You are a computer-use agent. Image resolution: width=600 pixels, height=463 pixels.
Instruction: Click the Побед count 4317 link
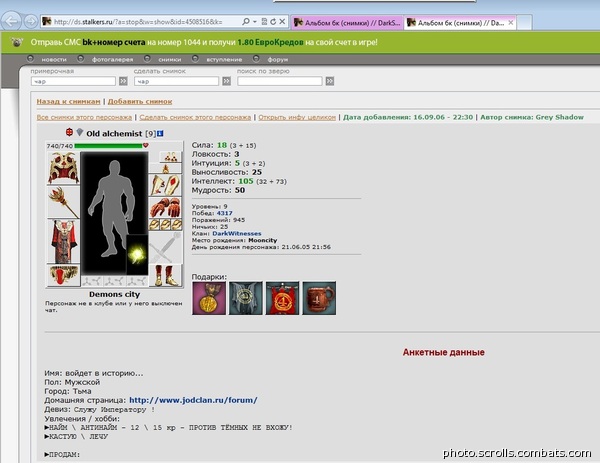pyautogui.click(x=224, y=213)
